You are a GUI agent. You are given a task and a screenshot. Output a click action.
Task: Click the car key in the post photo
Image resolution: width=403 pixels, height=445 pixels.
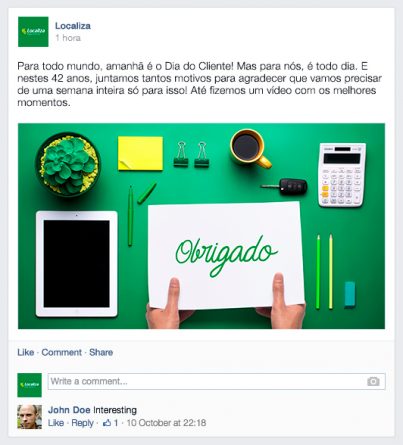click(285, 187)
